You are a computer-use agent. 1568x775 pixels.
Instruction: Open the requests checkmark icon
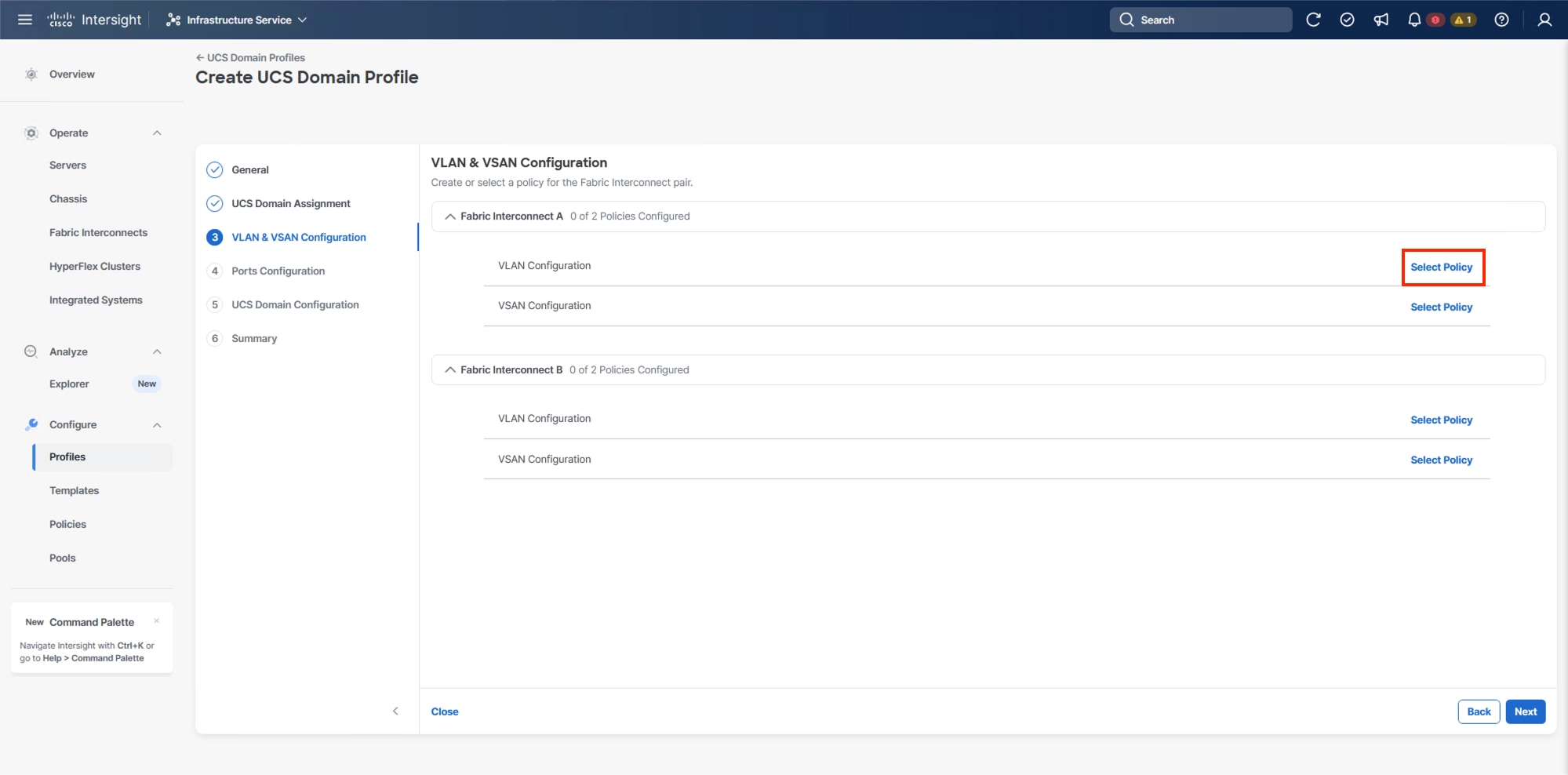click(x=1347, y=20)
